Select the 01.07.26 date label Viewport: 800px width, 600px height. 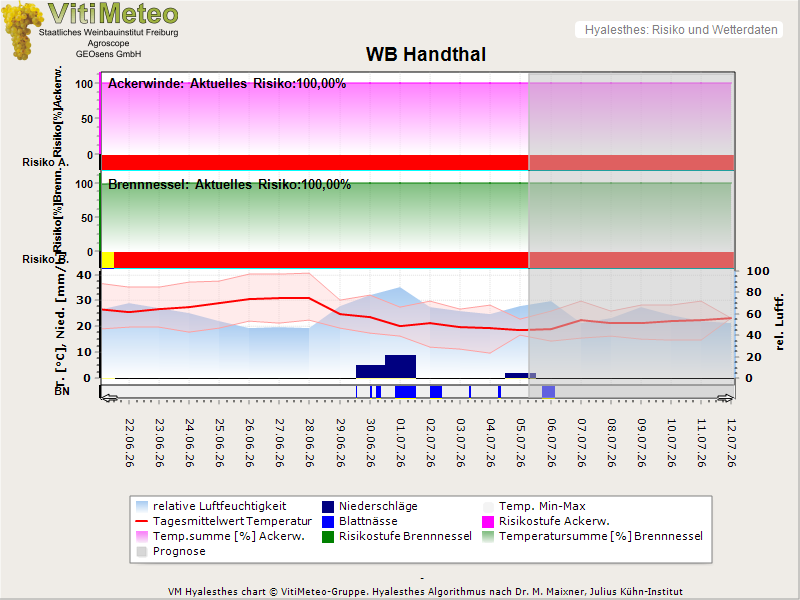coord(401,443)
